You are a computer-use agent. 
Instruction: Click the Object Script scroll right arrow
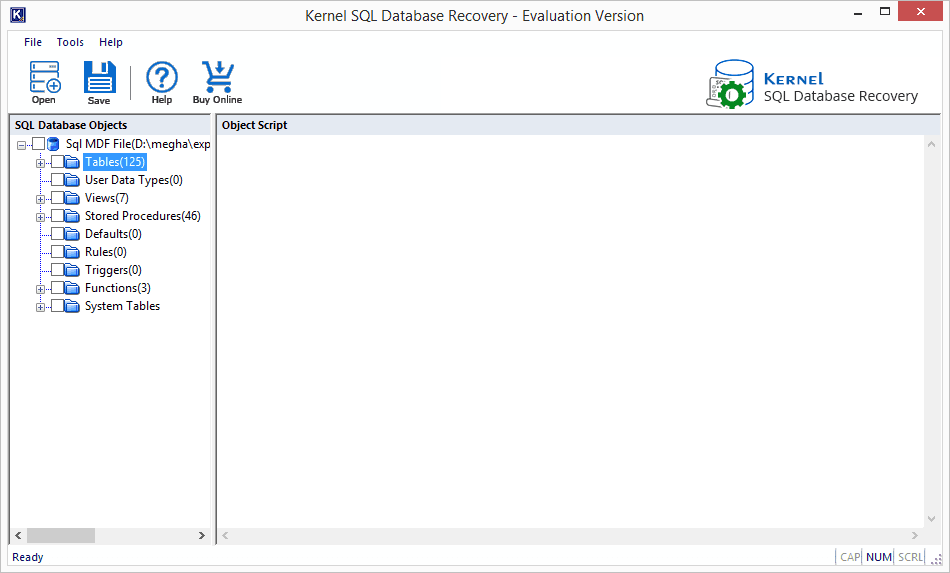[915, 535]
